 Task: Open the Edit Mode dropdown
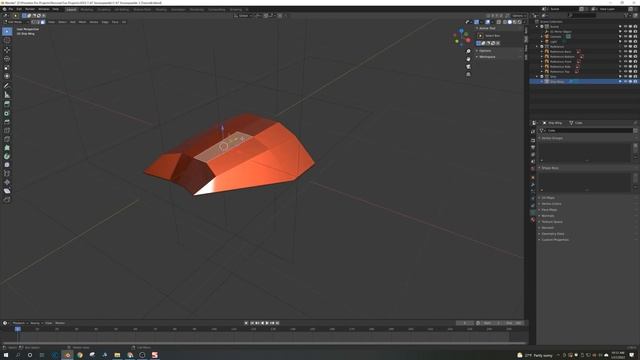[x=16, y=22]
